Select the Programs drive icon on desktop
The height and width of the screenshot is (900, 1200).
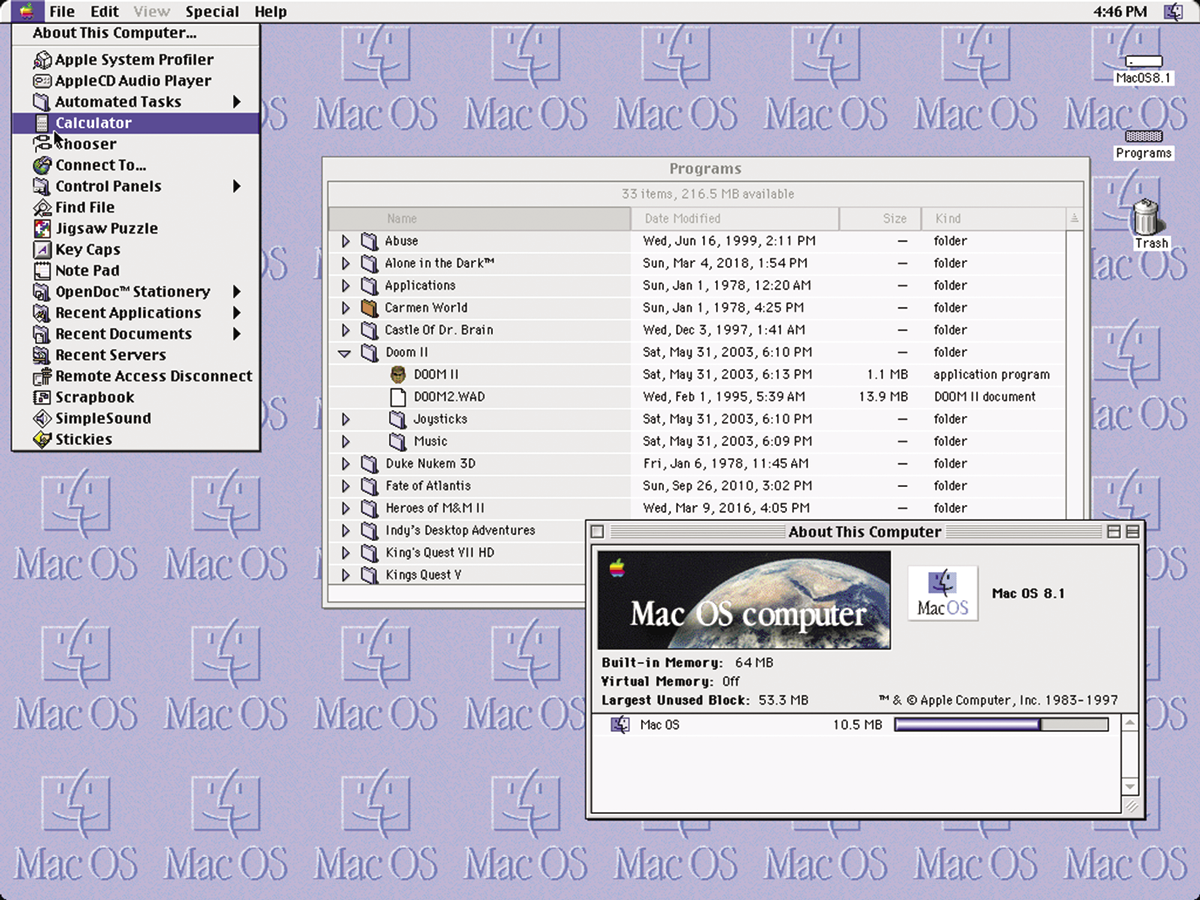(1143, 137)
